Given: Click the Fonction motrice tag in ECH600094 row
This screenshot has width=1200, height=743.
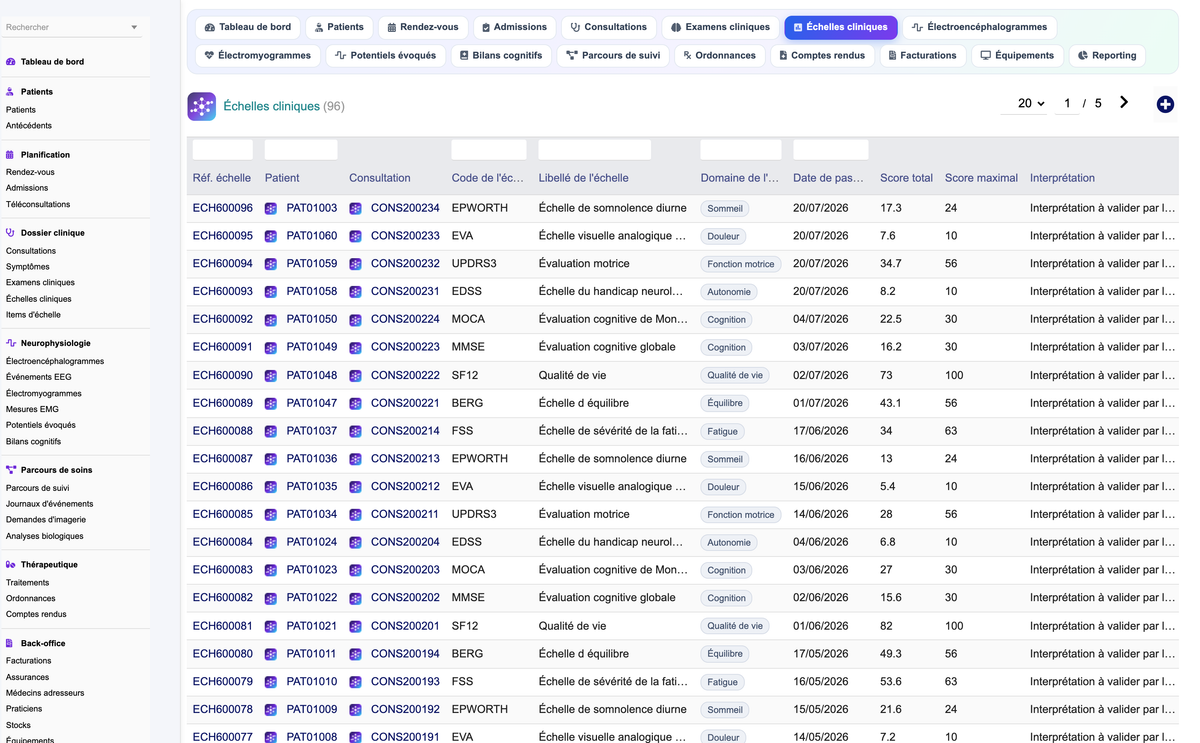Looking at the screenshot, I should (741, 264).
